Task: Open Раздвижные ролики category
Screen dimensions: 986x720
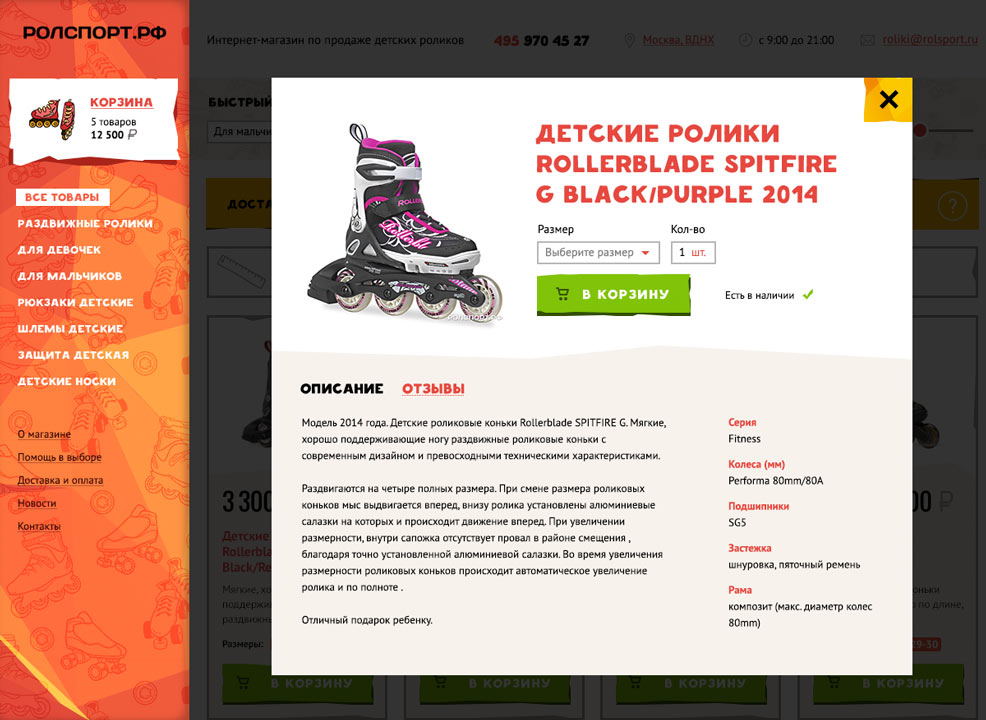Action: coord(85,223)
